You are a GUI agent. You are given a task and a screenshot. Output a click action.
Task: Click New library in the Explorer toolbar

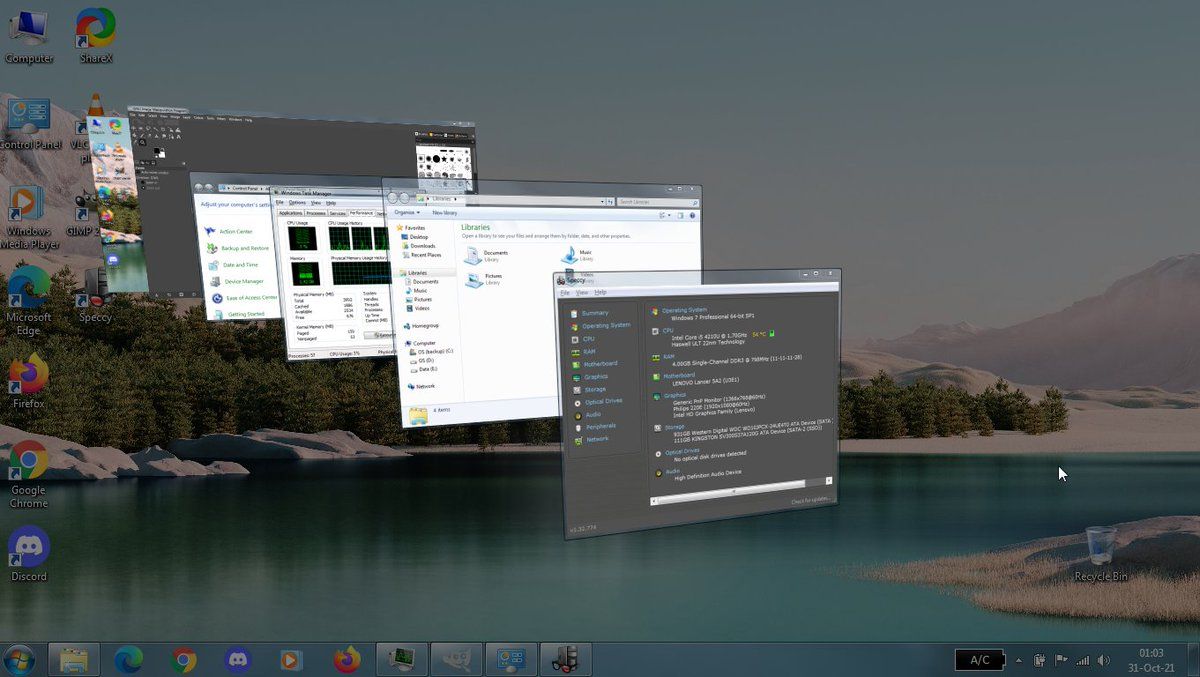[x=444, y=213]
